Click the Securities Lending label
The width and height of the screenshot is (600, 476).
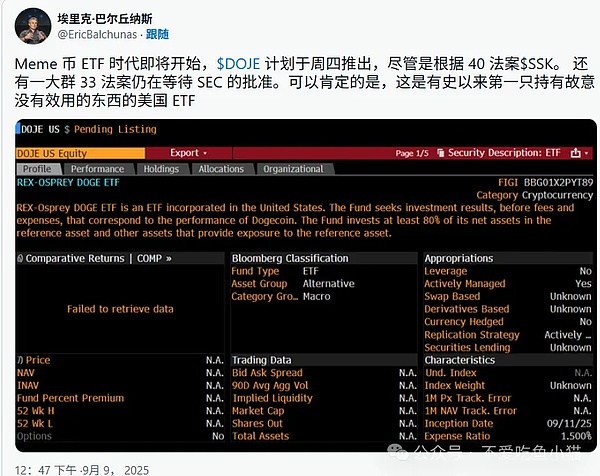point(467,347)
